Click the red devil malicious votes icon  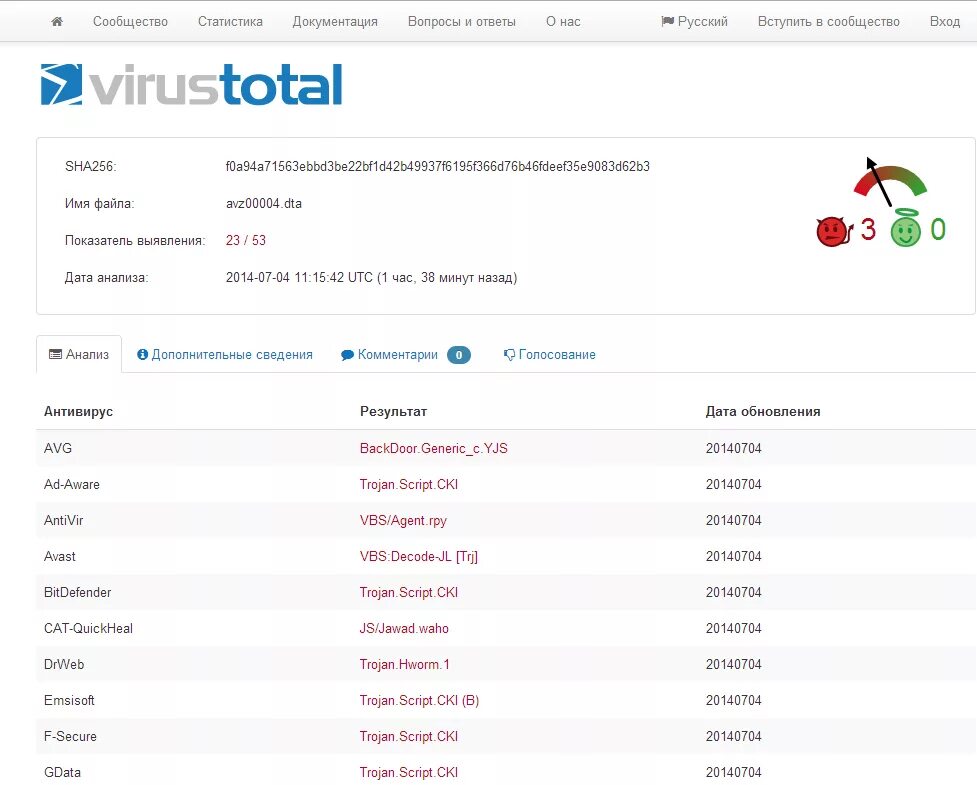point(834,231)
